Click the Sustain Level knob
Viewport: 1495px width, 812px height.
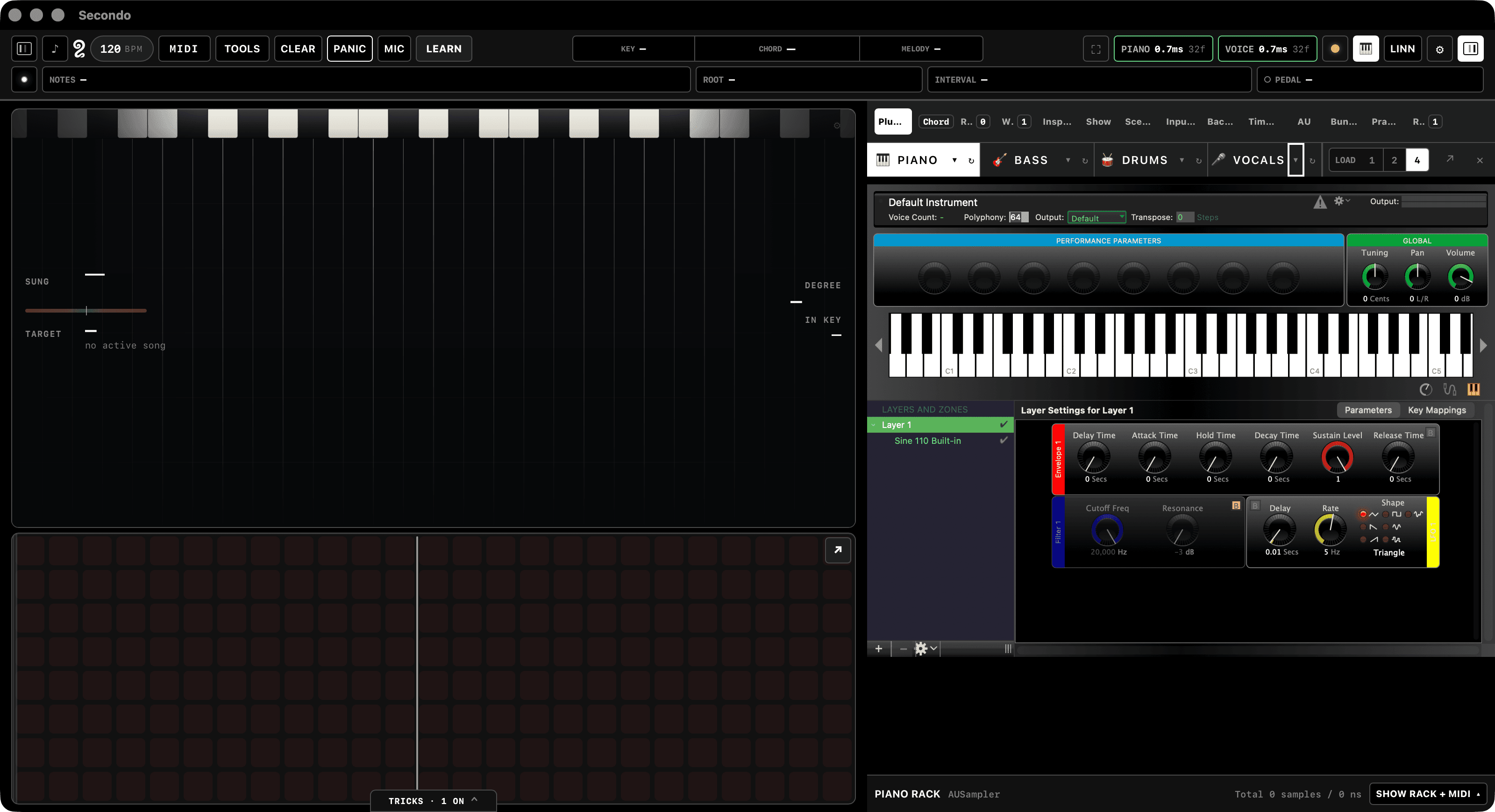point(1337,457)
